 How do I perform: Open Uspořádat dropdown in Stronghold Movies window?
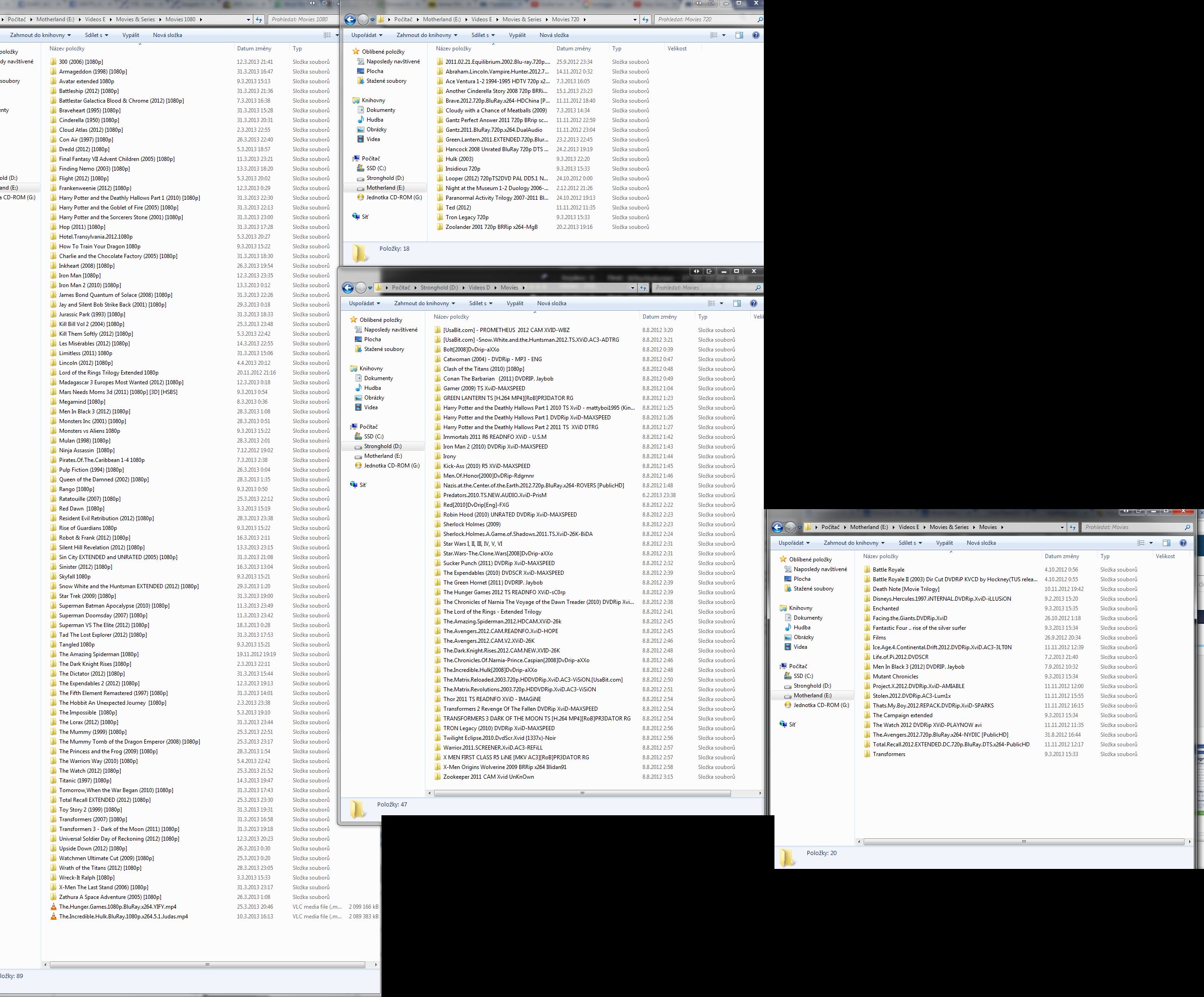(365, 303)
